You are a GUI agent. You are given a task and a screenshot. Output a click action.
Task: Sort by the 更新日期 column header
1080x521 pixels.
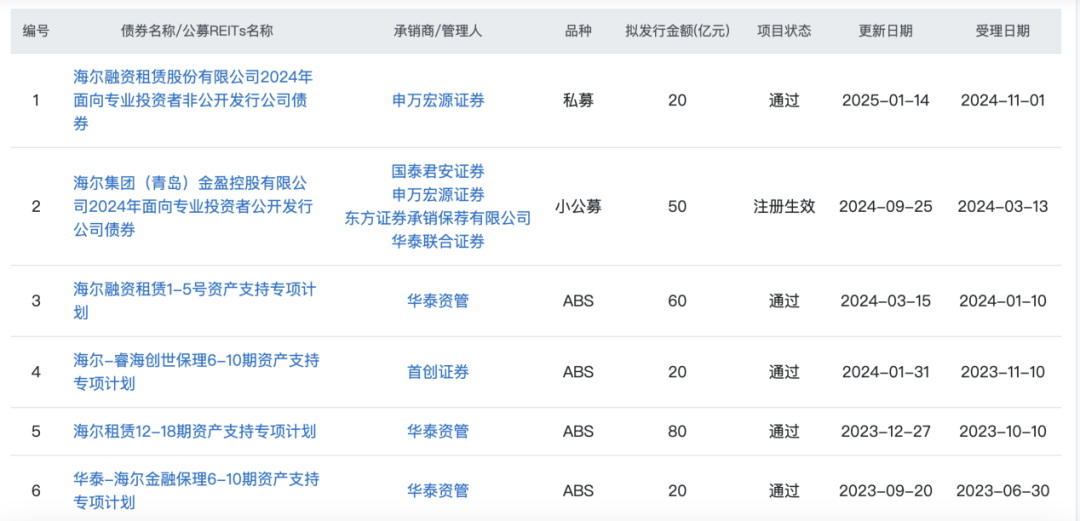(x=885, y=31)
